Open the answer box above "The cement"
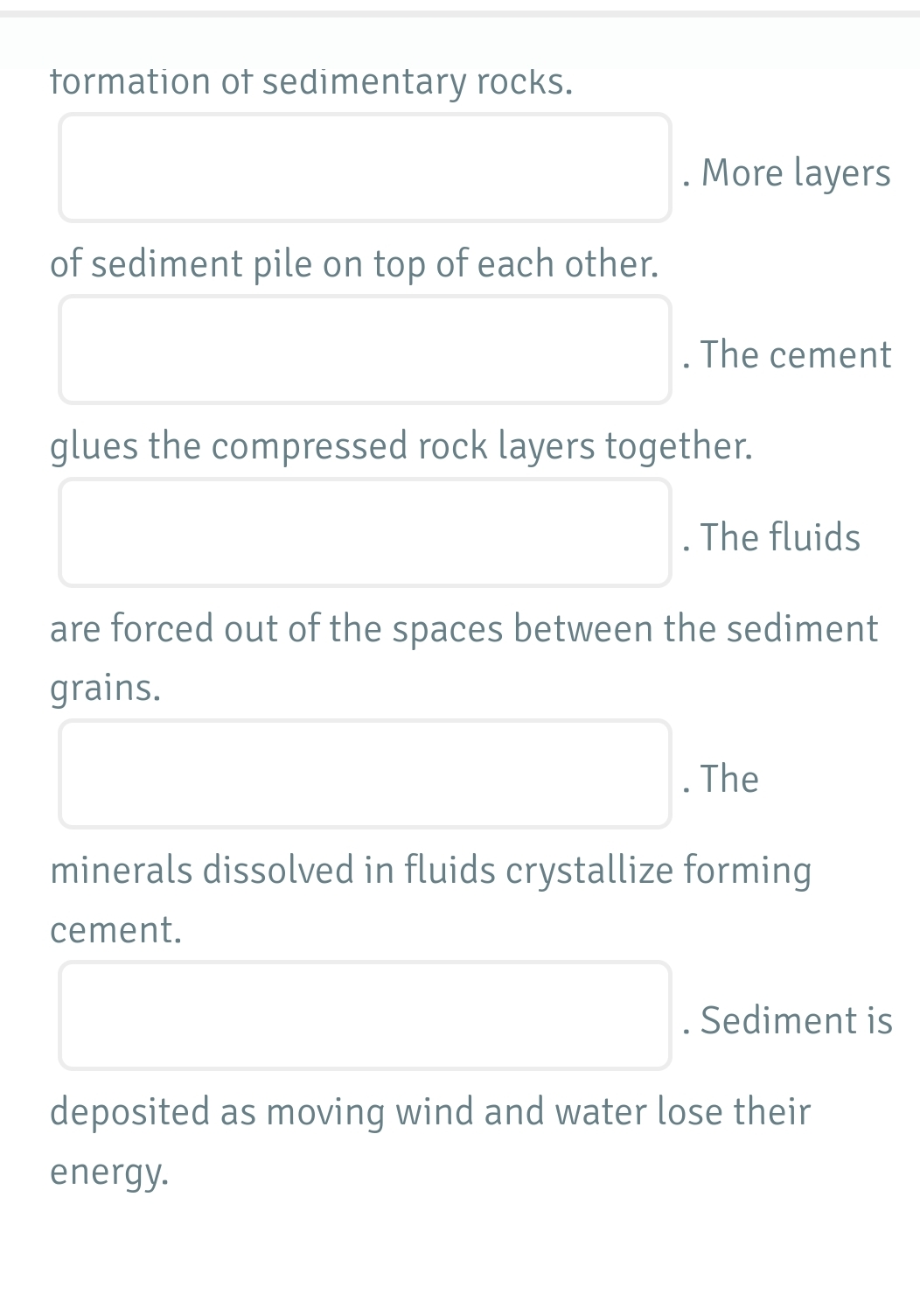Viewport: 920px width, 1316px height. click(x=365, y=350)
